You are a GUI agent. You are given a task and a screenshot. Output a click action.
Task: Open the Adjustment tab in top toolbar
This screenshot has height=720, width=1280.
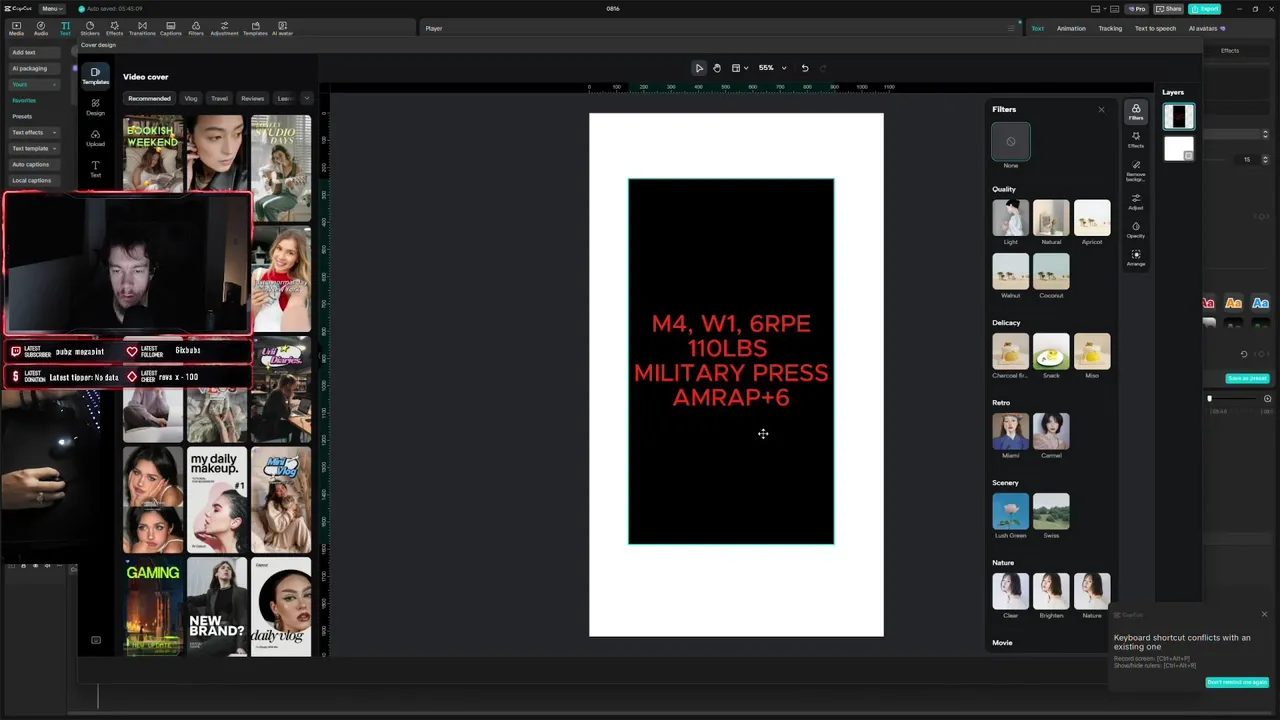click(224, 28)
